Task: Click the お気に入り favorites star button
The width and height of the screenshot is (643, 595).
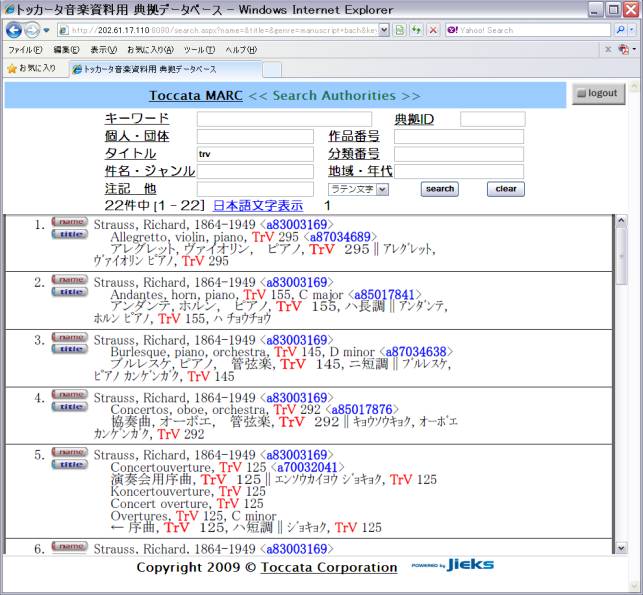Action: tap(32, 68)
